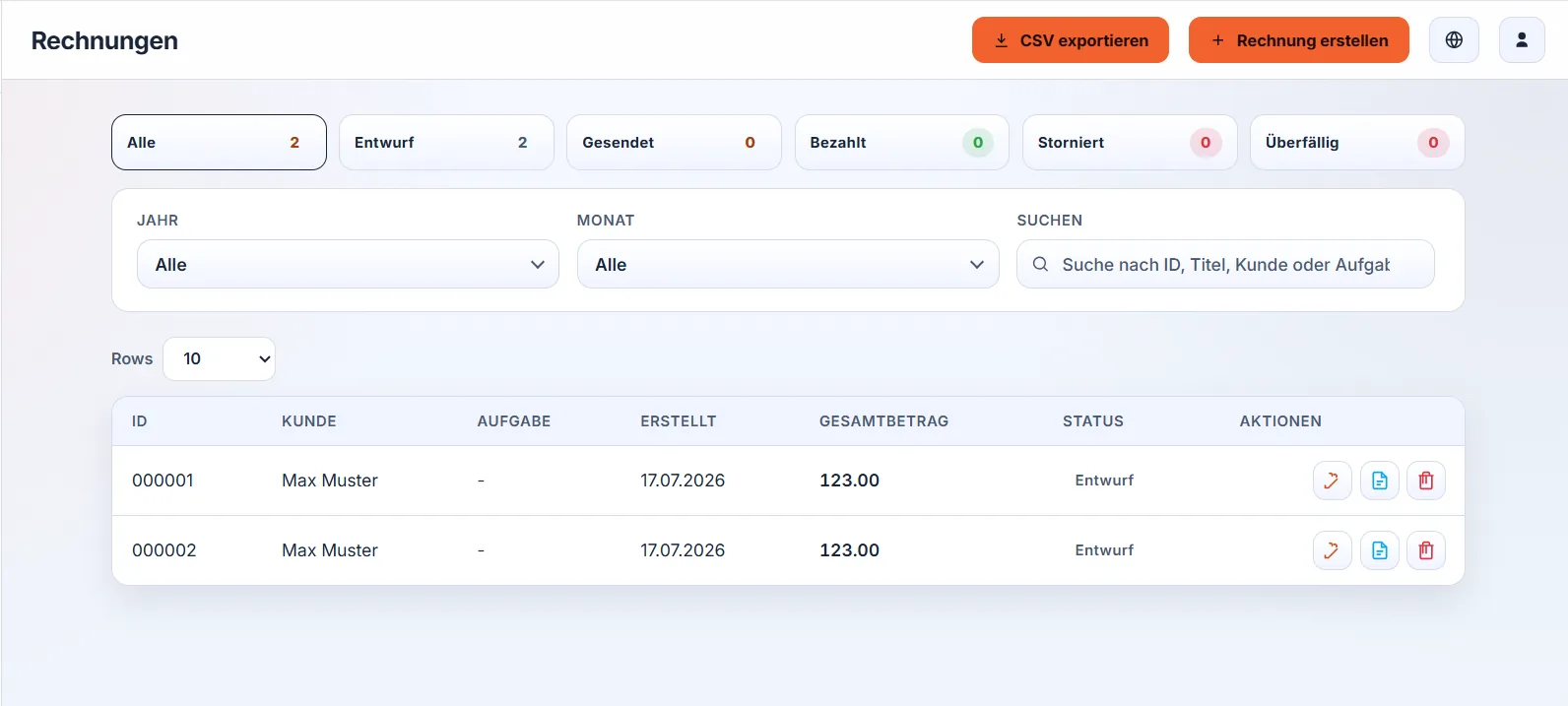
Task: Click the Entwurf status of invoice 000002
Action: pyautogui.click(x=1104, y=550)
